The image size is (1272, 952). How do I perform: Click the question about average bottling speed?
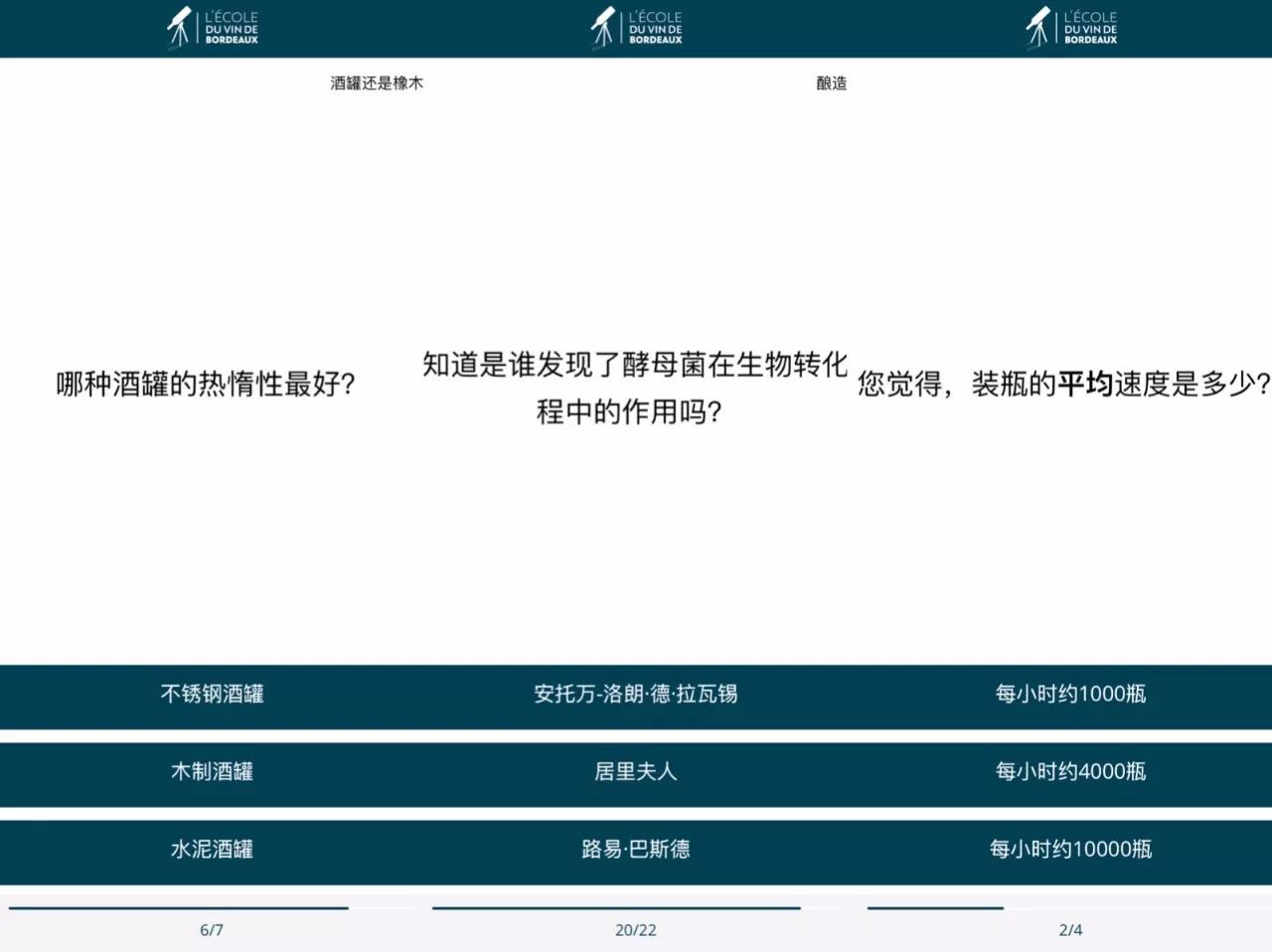1063,384
